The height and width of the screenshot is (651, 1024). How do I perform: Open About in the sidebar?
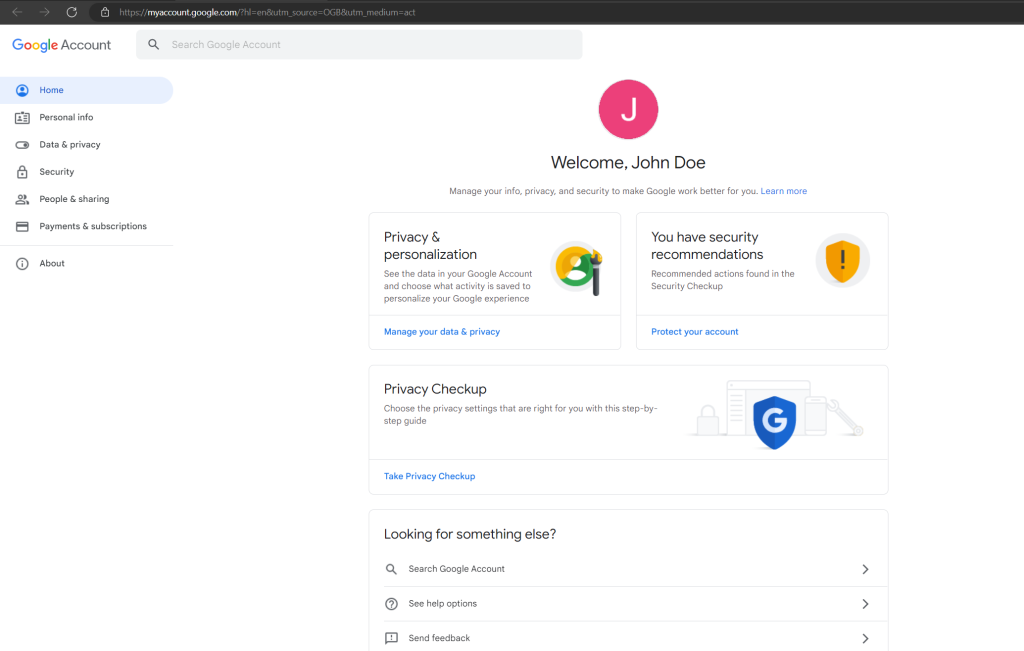(86, 264)
